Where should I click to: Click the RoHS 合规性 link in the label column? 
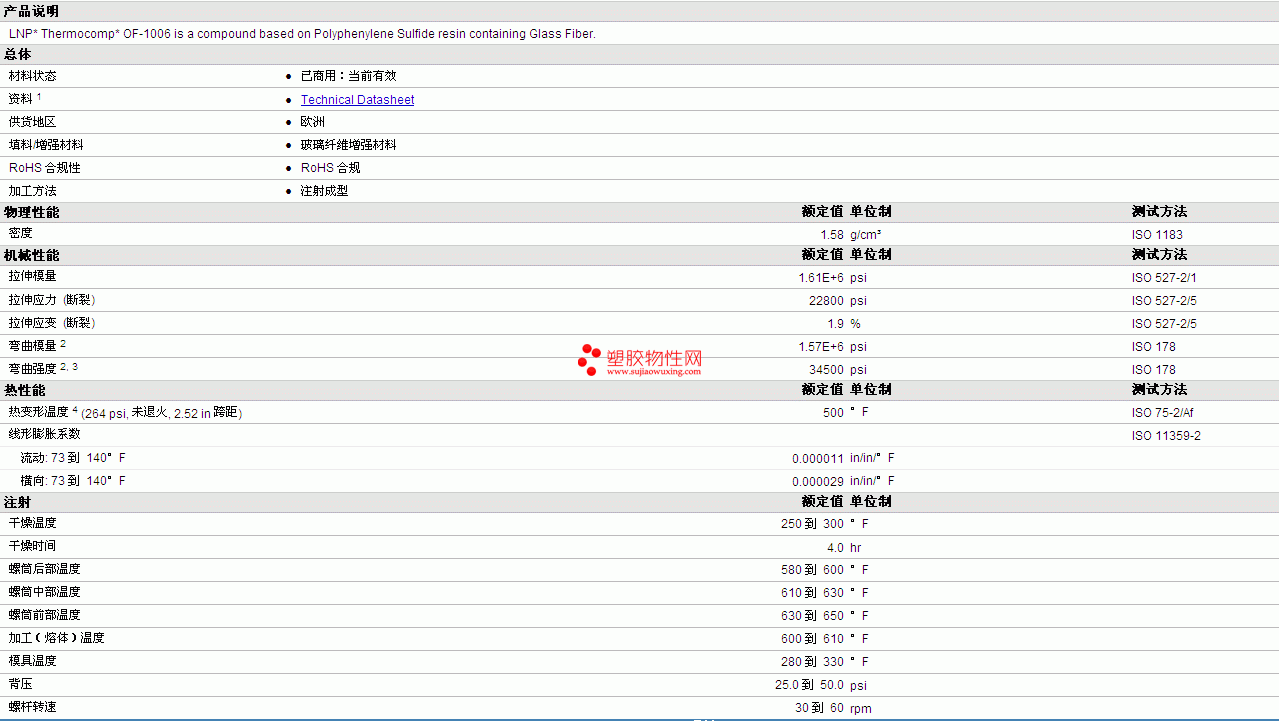click(x=45, y=168)
